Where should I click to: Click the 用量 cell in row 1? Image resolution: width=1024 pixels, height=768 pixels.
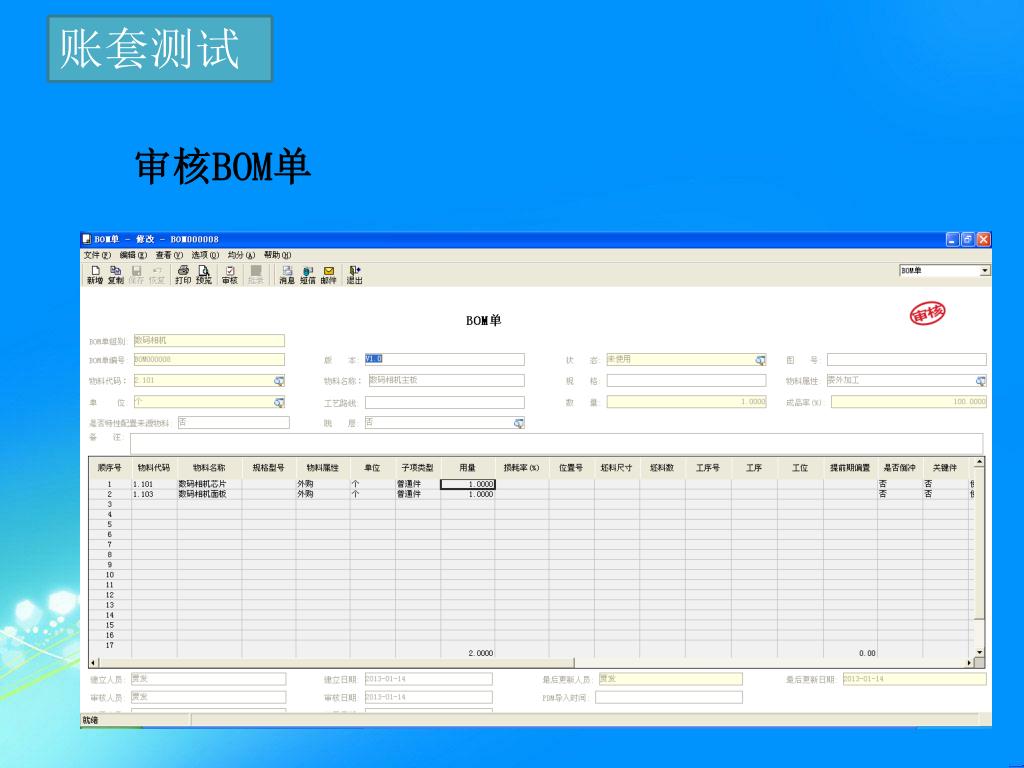468,485
